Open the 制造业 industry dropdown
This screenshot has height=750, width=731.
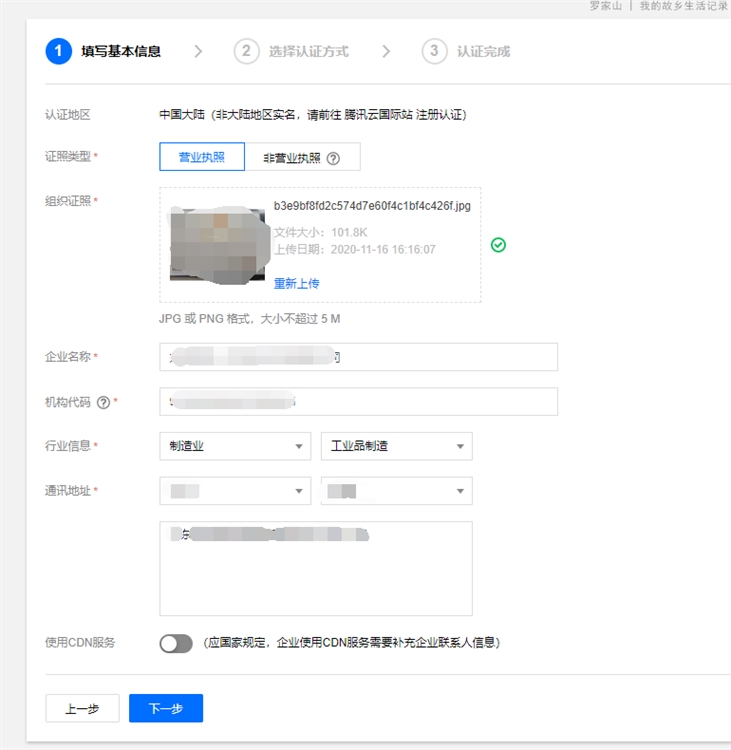pos(235,446)
